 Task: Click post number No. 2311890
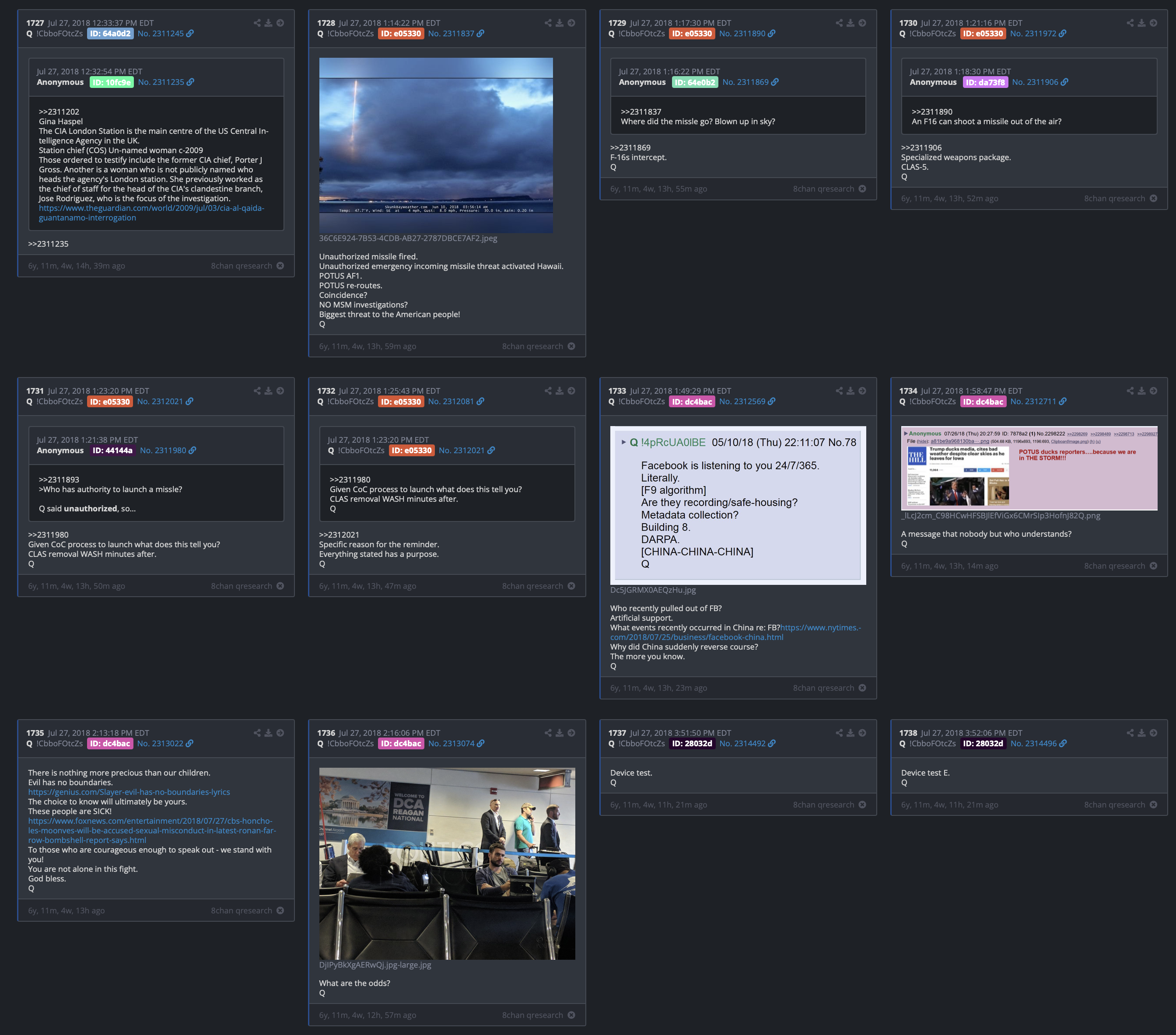pyautogui.click(x=742, y=34)
